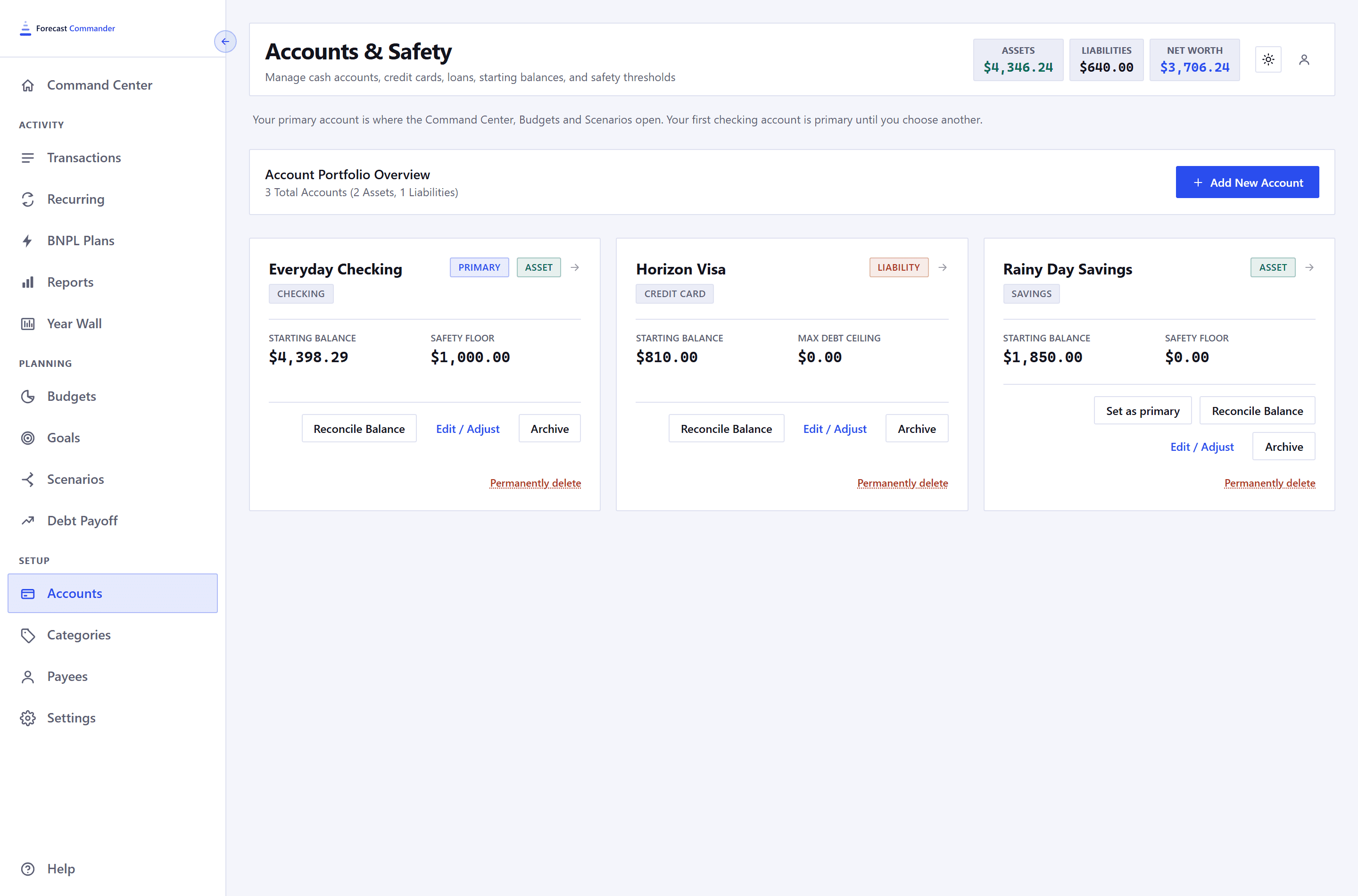Click plus icon on Add New Account

tap(1198, 183)
